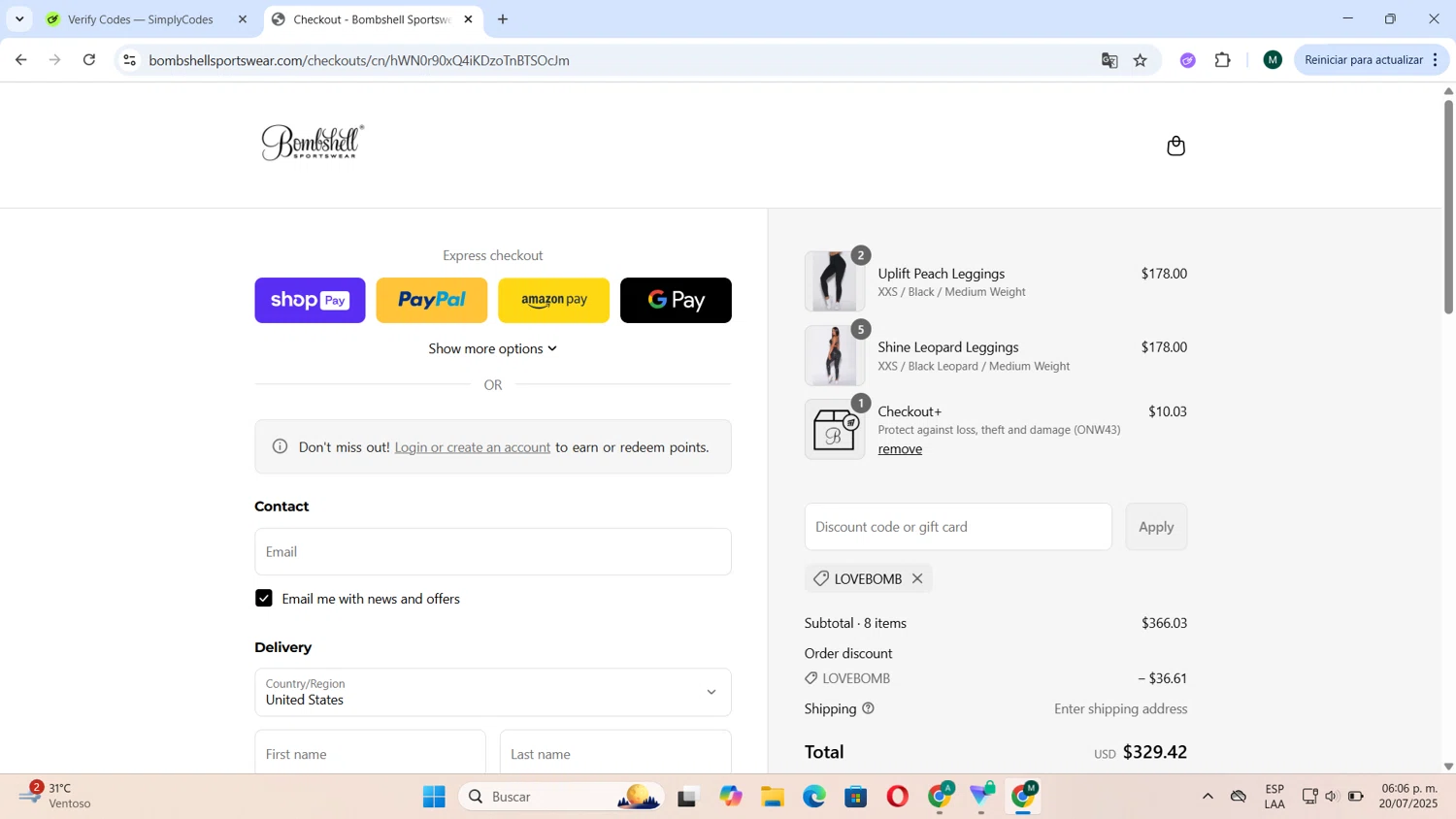Open the Country/Region dropdown
The width and height of the screenshot is (1456, 819).
(x=493, y=692)
